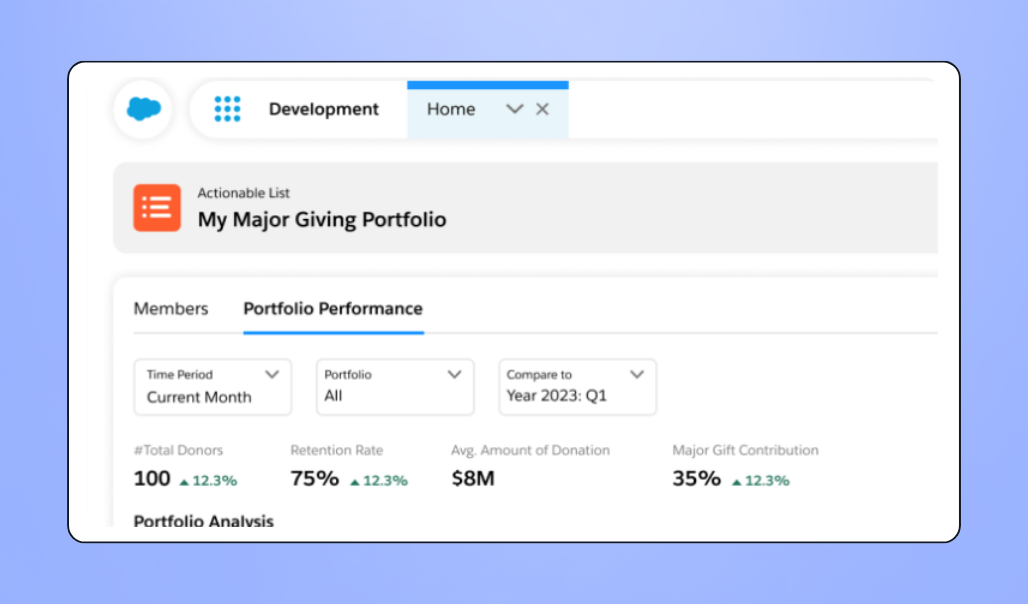Open the Compare to dropdown
This screenshot has width=1028, height=604.
578,387
